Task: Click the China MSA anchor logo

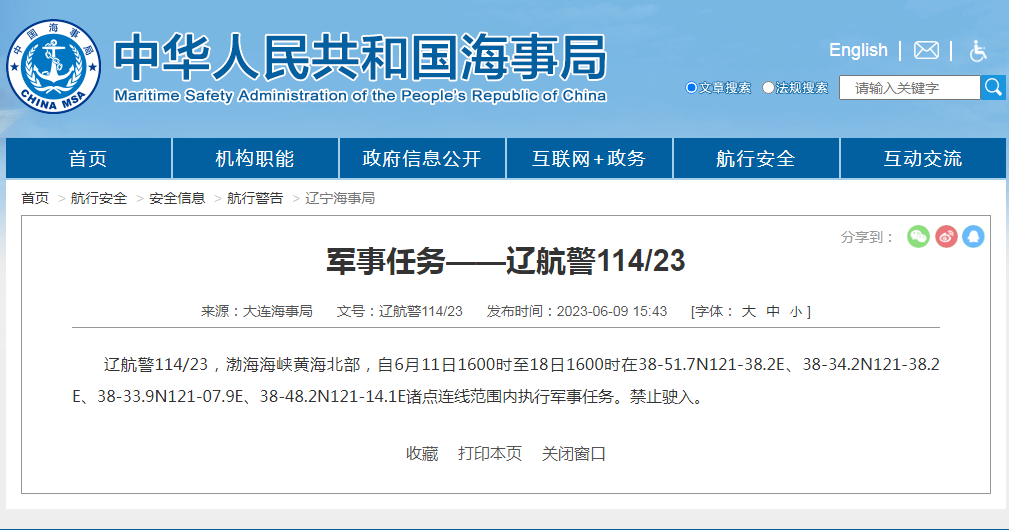Action: click(x=53, y=66)
